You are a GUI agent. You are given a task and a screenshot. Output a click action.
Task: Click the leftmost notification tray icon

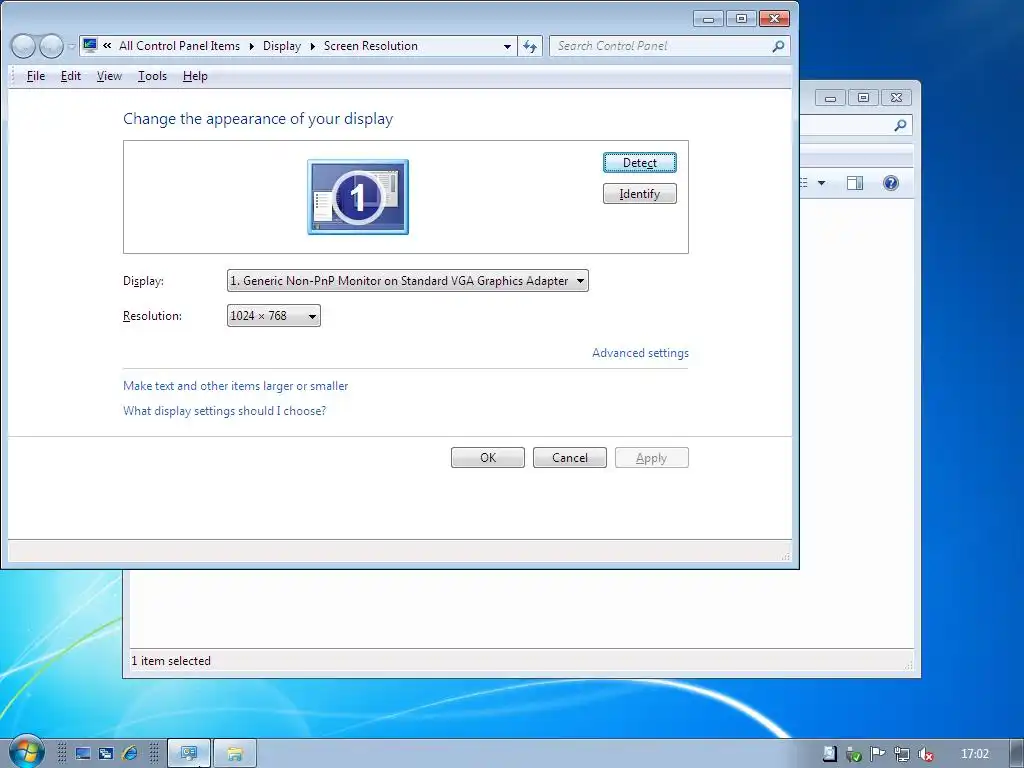click(829, 754)
